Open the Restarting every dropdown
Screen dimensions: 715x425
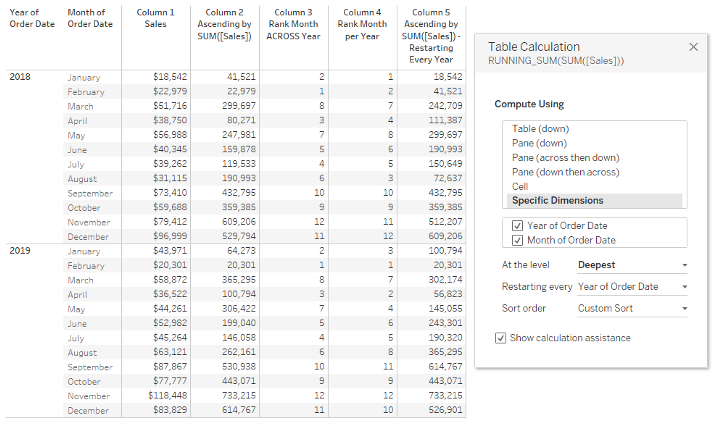coord(632,287)
